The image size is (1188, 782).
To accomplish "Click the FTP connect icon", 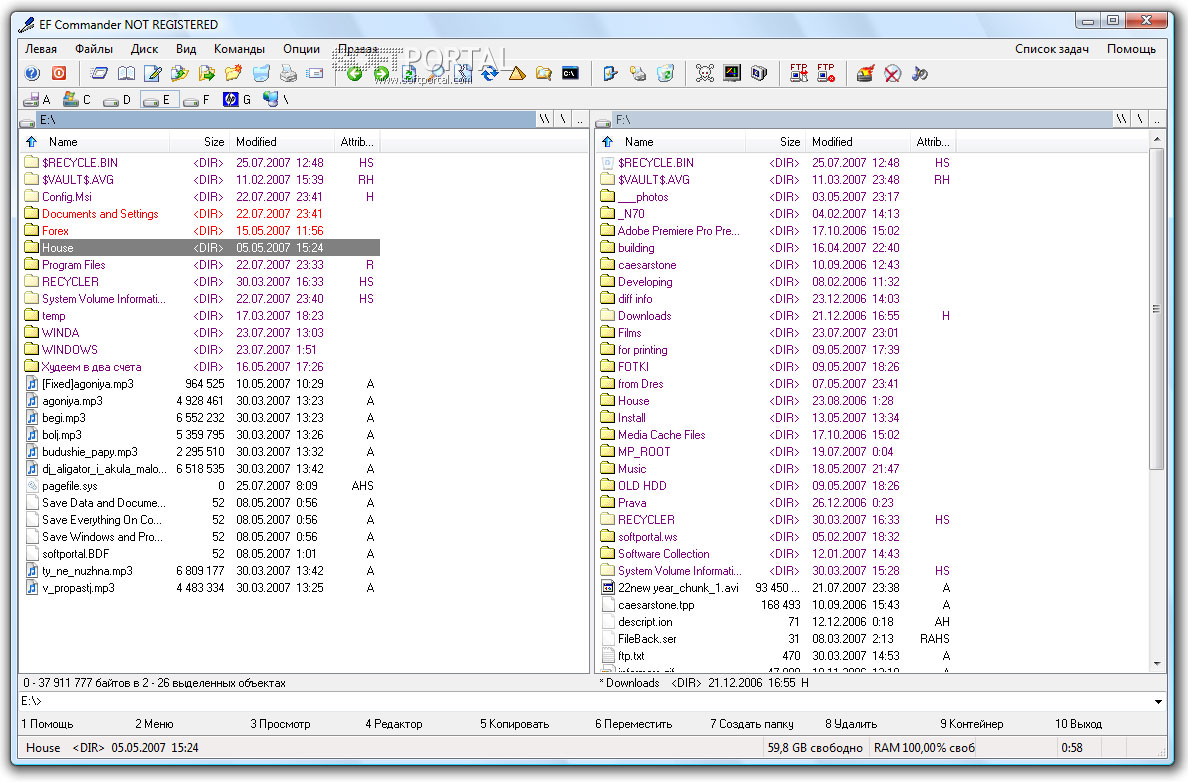I will tap(799, 74).
